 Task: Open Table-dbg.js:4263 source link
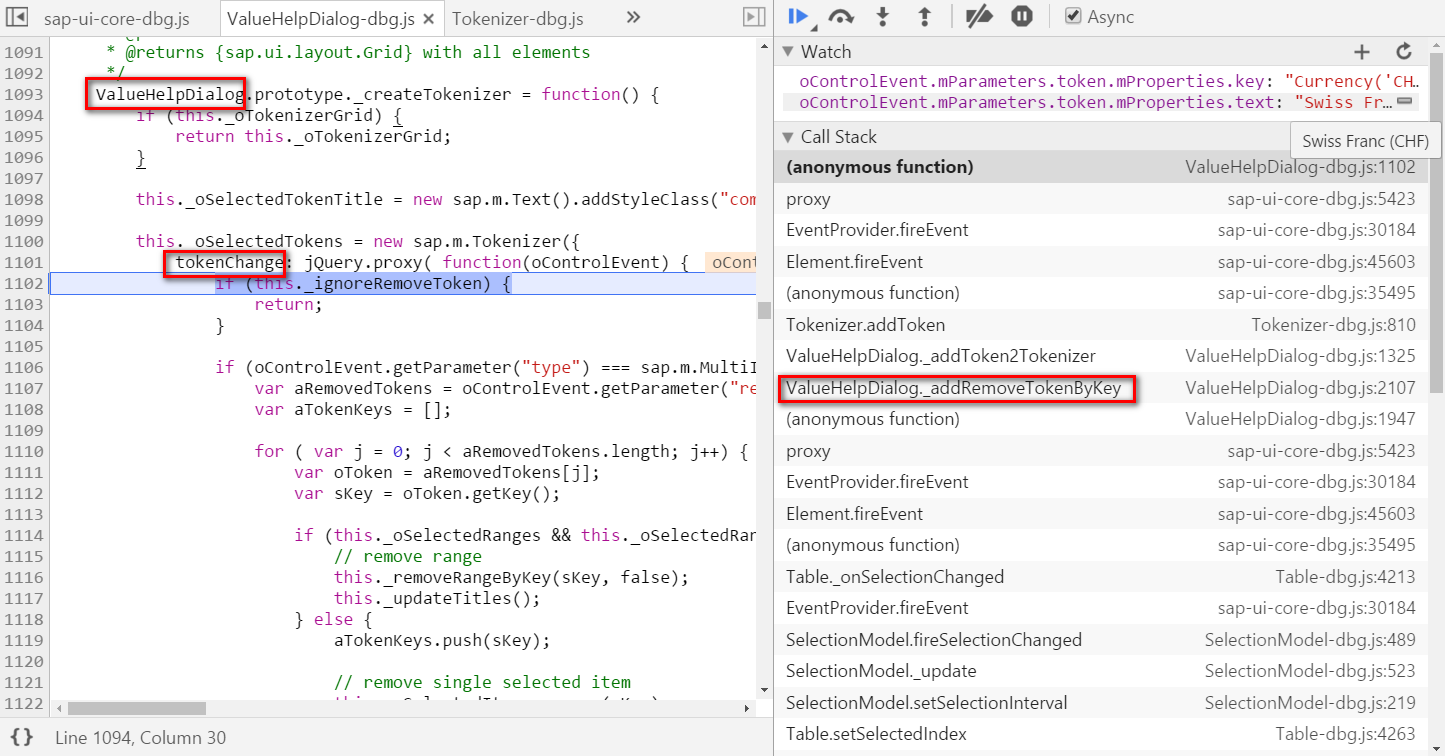[x=1345, y=734]
